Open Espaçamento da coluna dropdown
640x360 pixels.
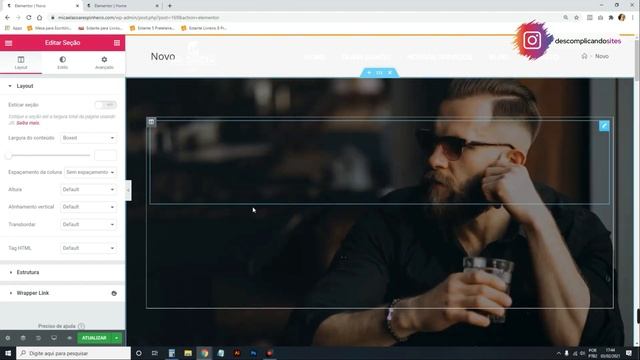pyautogui.click(x=90, y=172)
